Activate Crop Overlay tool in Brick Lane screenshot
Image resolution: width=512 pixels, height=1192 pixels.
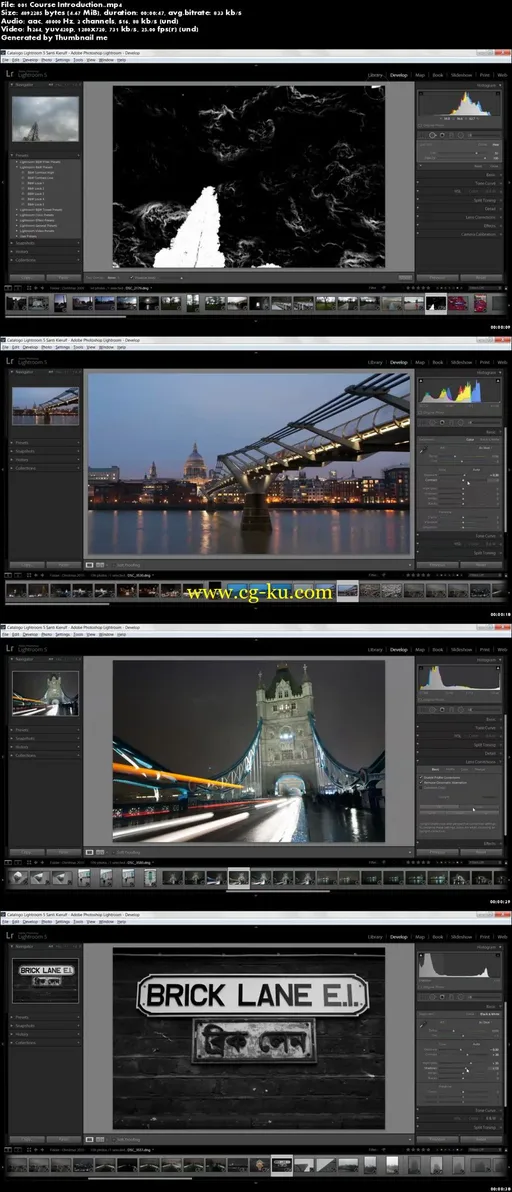pyautogui.click(x=424, y=997)
